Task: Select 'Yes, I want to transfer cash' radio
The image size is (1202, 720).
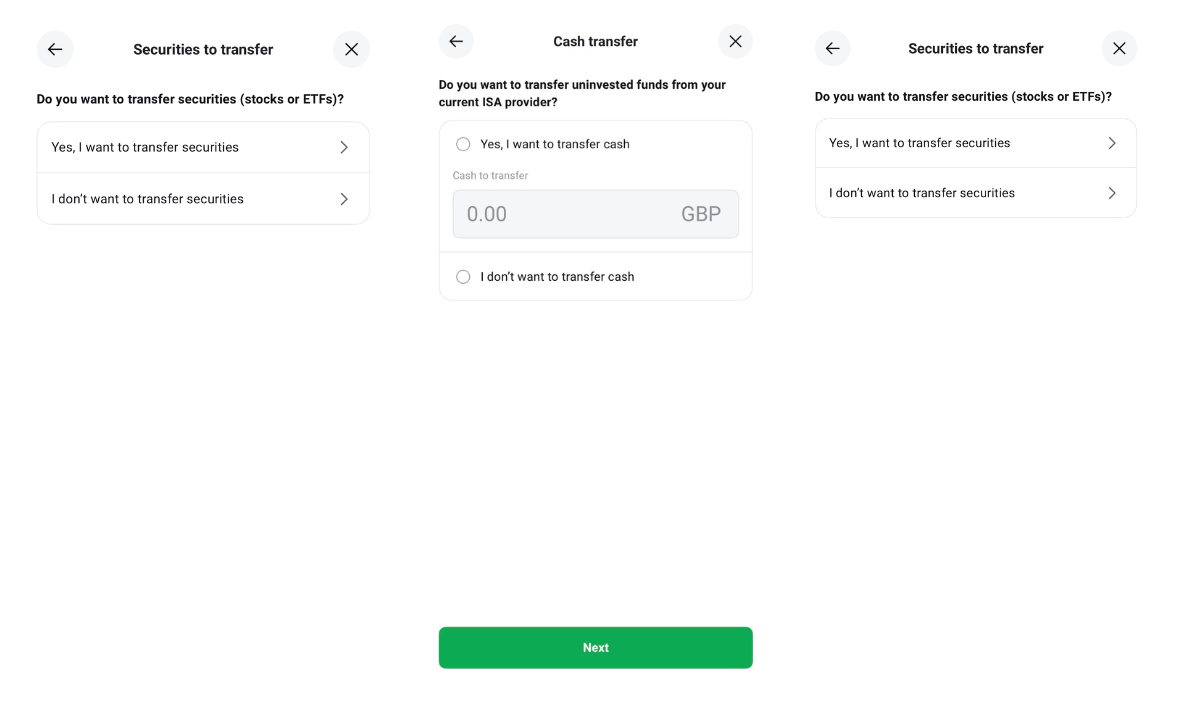Action: (x=463, y=144)
